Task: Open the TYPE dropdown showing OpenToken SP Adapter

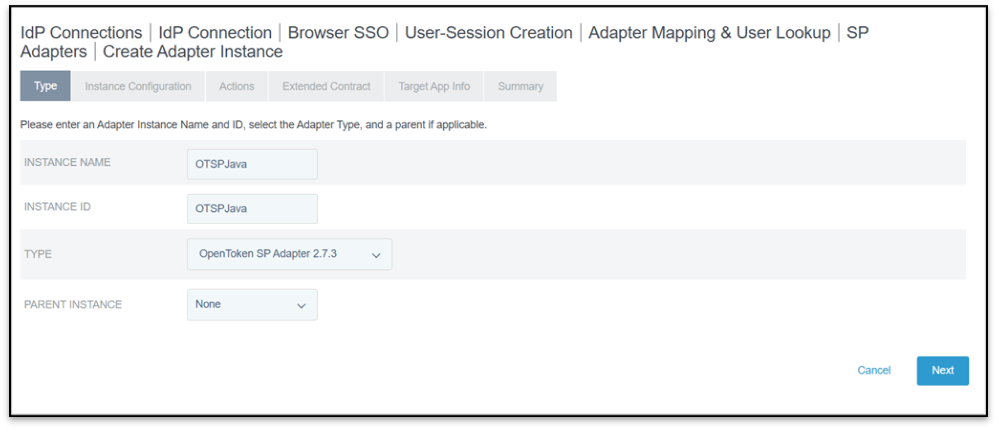Action: click(289, 254)
